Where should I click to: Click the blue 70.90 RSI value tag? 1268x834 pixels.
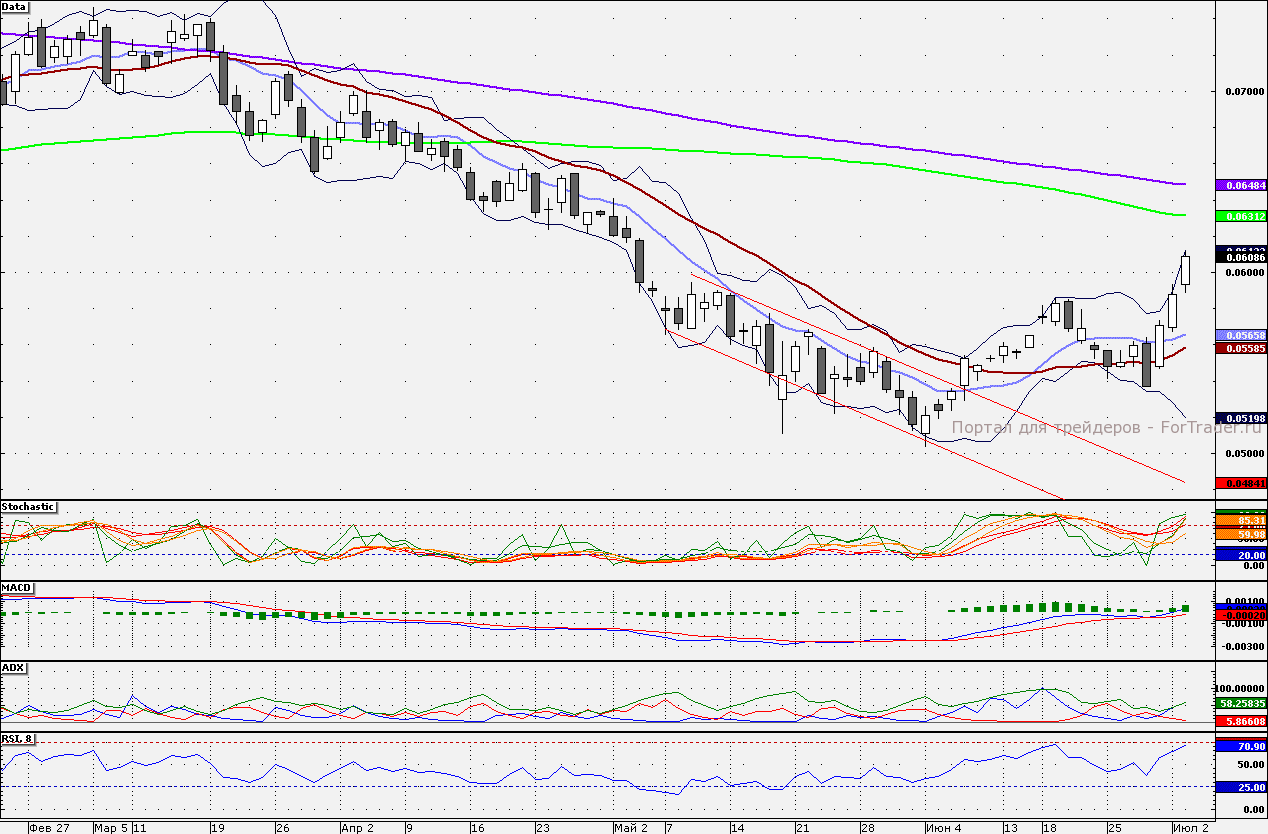click(1240, 746)
